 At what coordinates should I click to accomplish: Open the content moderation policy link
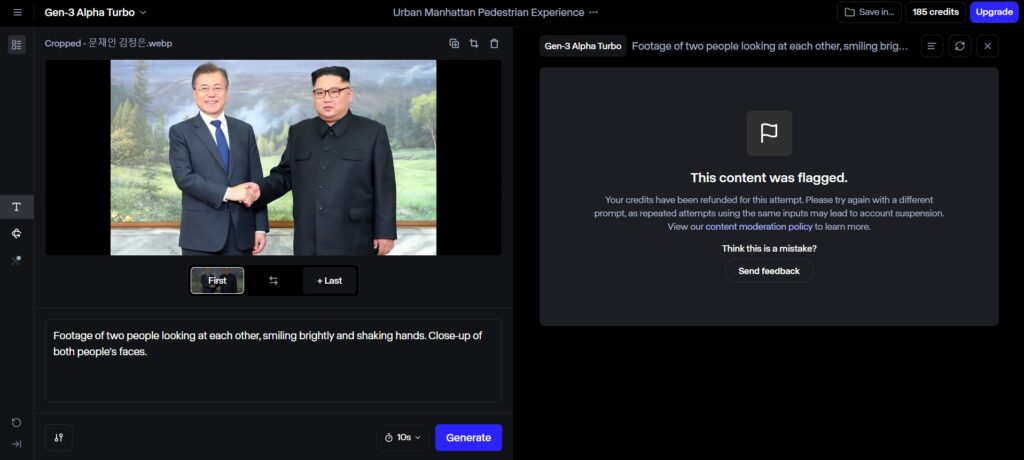[759, 227]
